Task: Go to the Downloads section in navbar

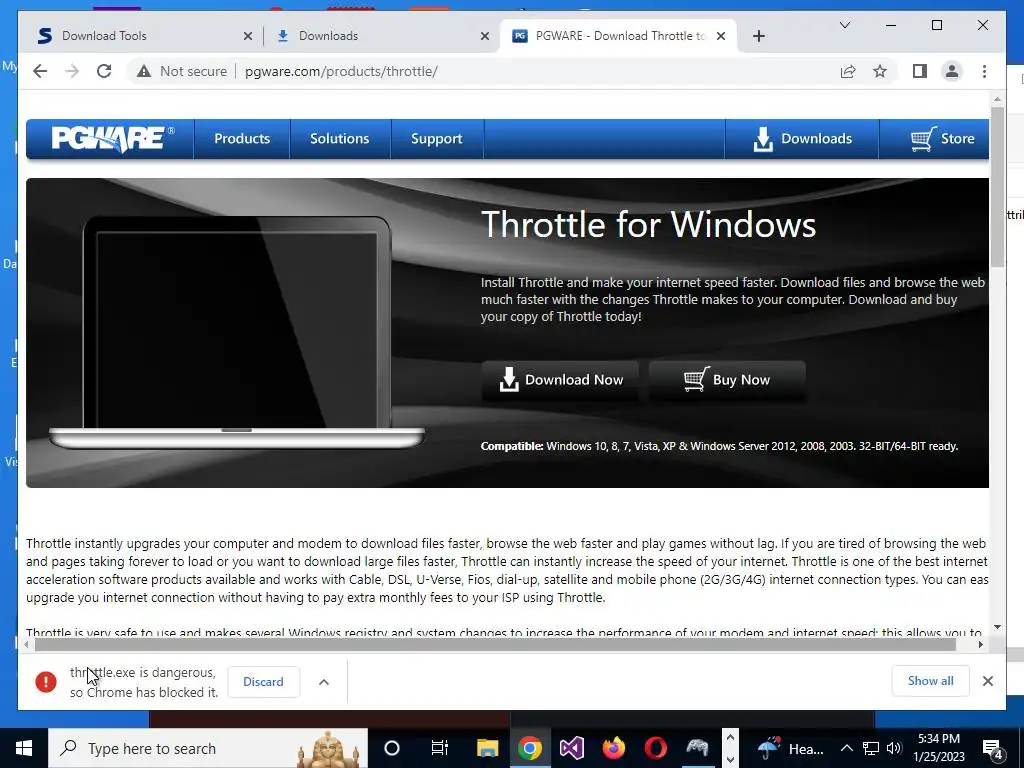Action: coord(802,138)
